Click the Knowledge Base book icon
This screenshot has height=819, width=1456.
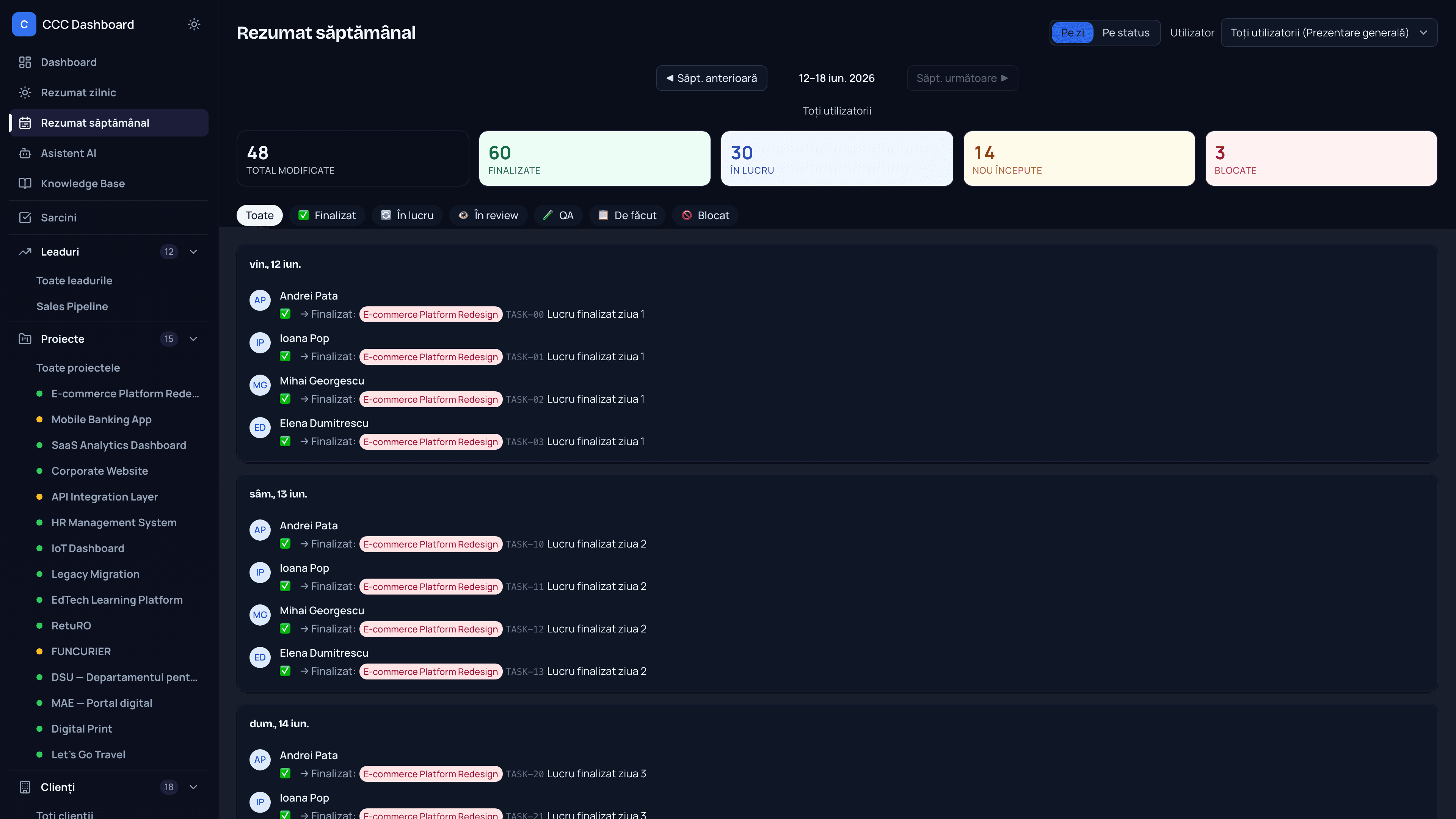coord(25,184)
